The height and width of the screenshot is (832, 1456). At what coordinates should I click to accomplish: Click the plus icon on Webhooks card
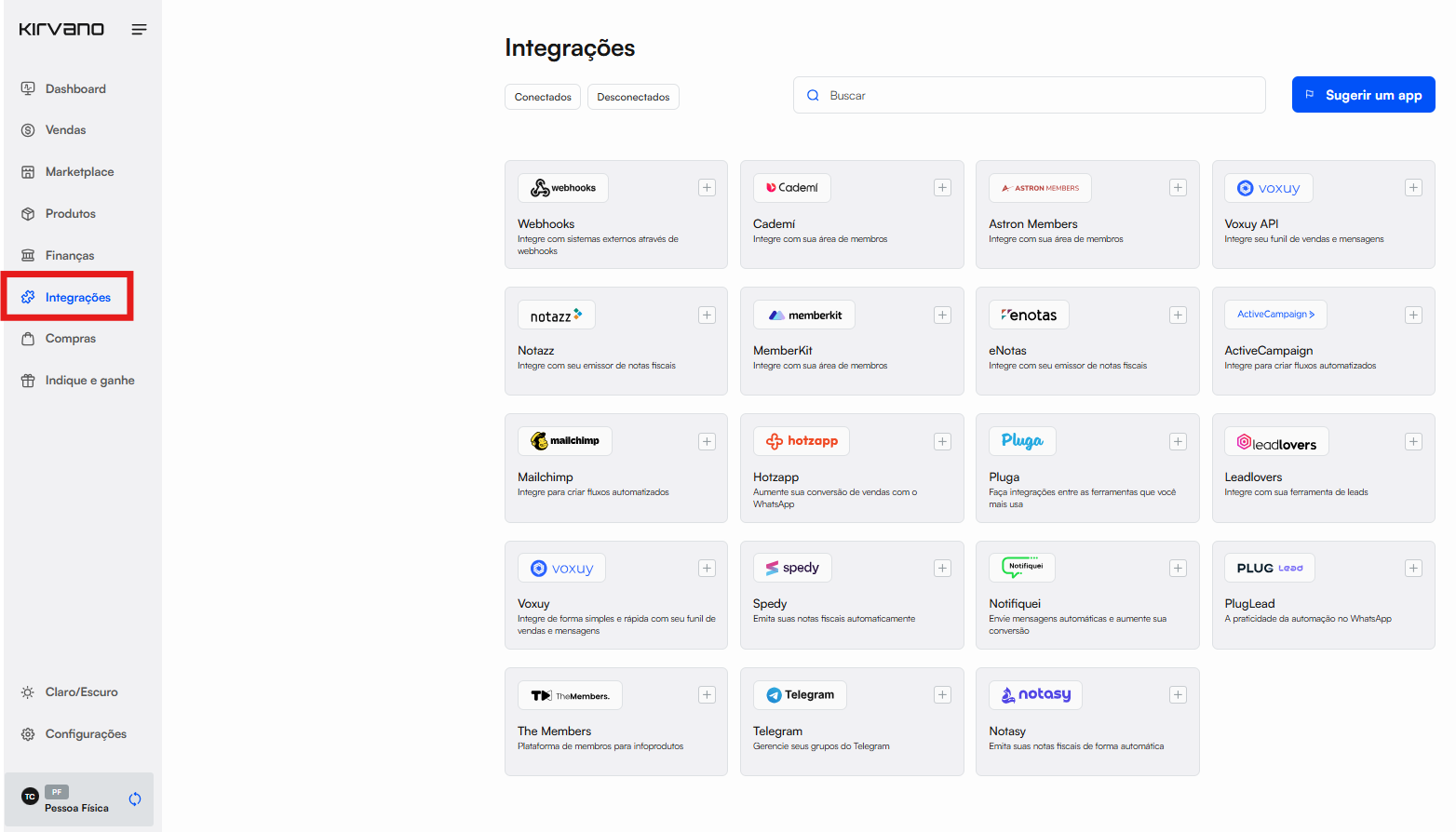(707, 188)
